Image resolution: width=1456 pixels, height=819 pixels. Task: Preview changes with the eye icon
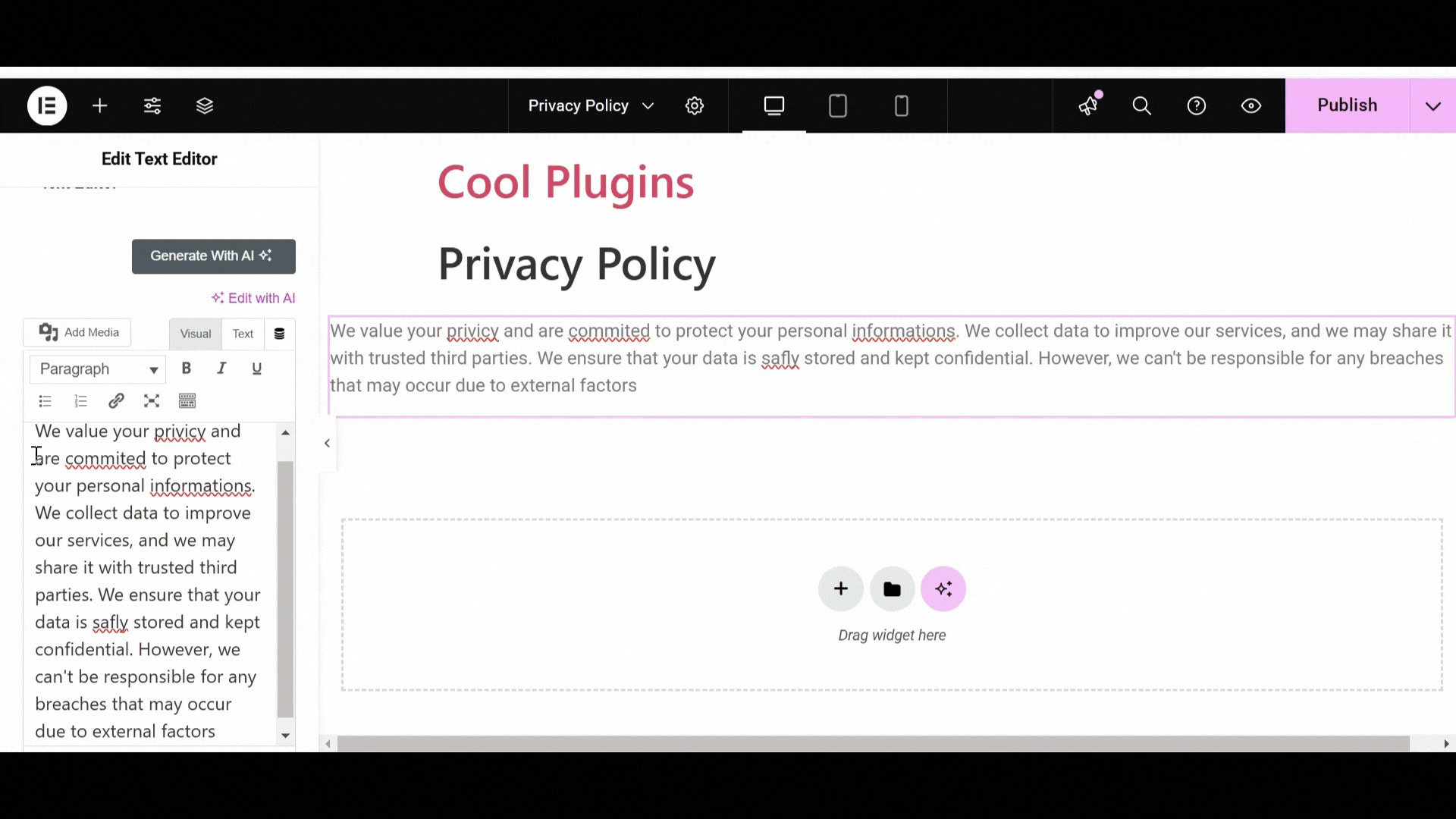coord(1251,105)
